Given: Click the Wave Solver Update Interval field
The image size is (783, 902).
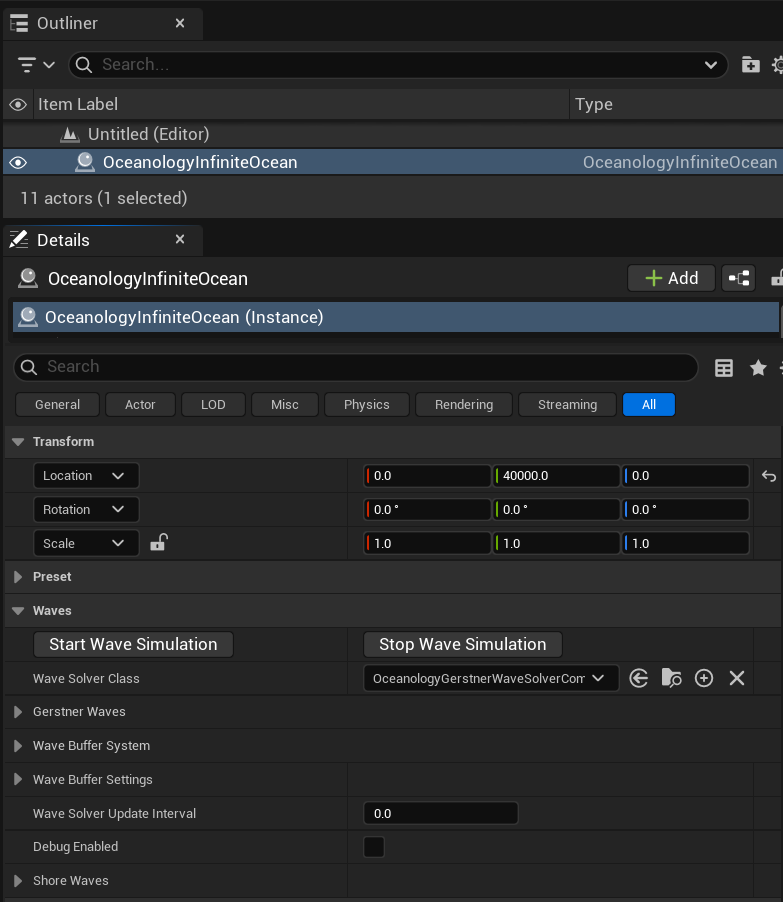Looking at the screenshot, I should click(440, 813).
